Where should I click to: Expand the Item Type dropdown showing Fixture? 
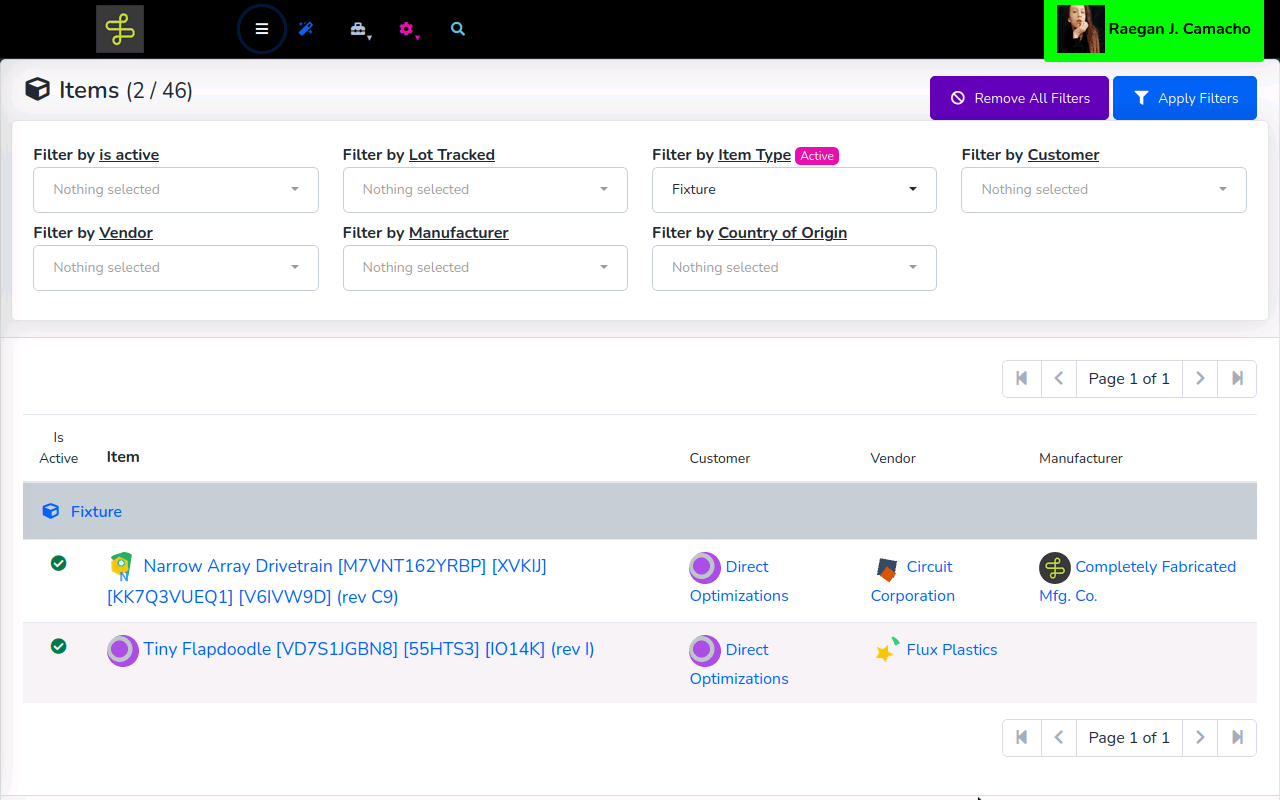point(794,190)
